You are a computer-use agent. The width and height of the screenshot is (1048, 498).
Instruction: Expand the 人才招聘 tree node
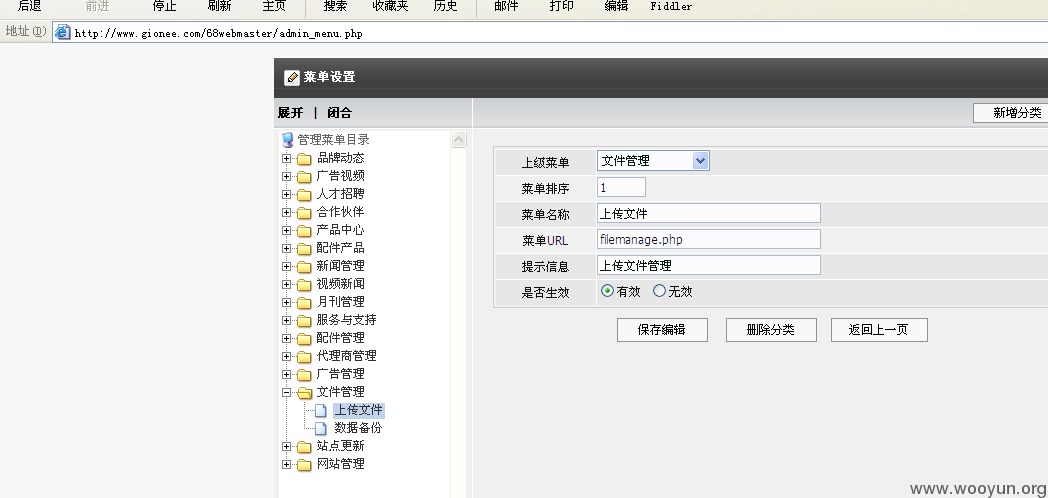click(287, 195)
